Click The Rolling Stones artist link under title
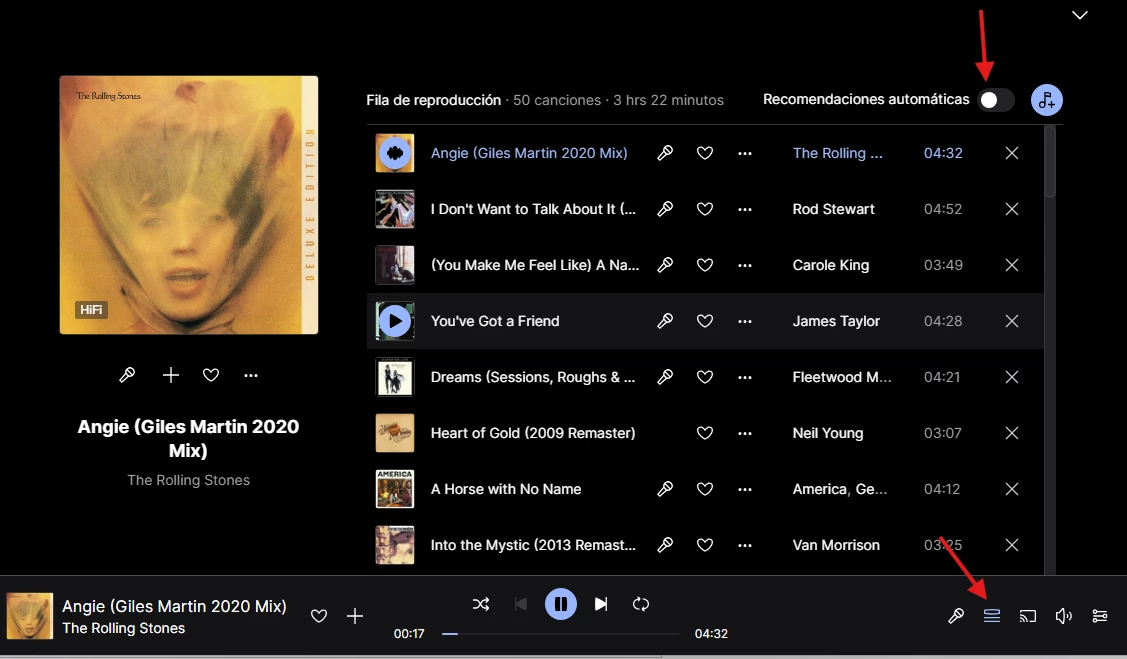Screen dimensions: 1127x659 coord(188,480)
